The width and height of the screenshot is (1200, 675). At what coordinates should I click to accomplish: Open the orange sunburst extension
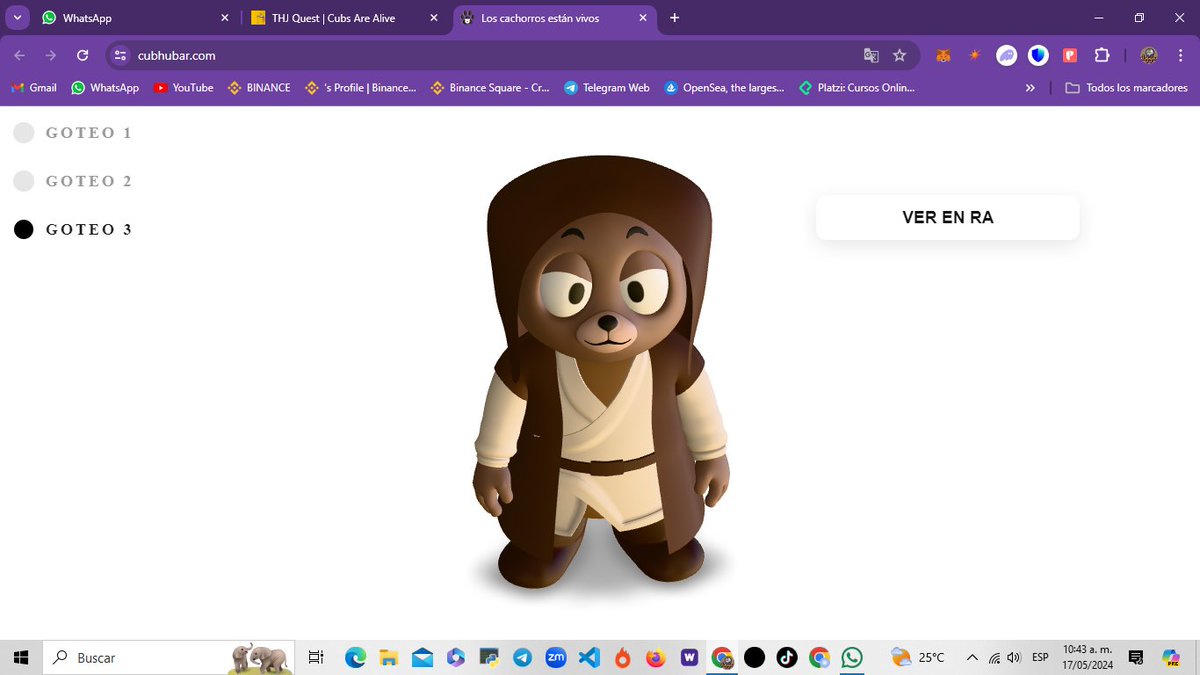point(975,56)
